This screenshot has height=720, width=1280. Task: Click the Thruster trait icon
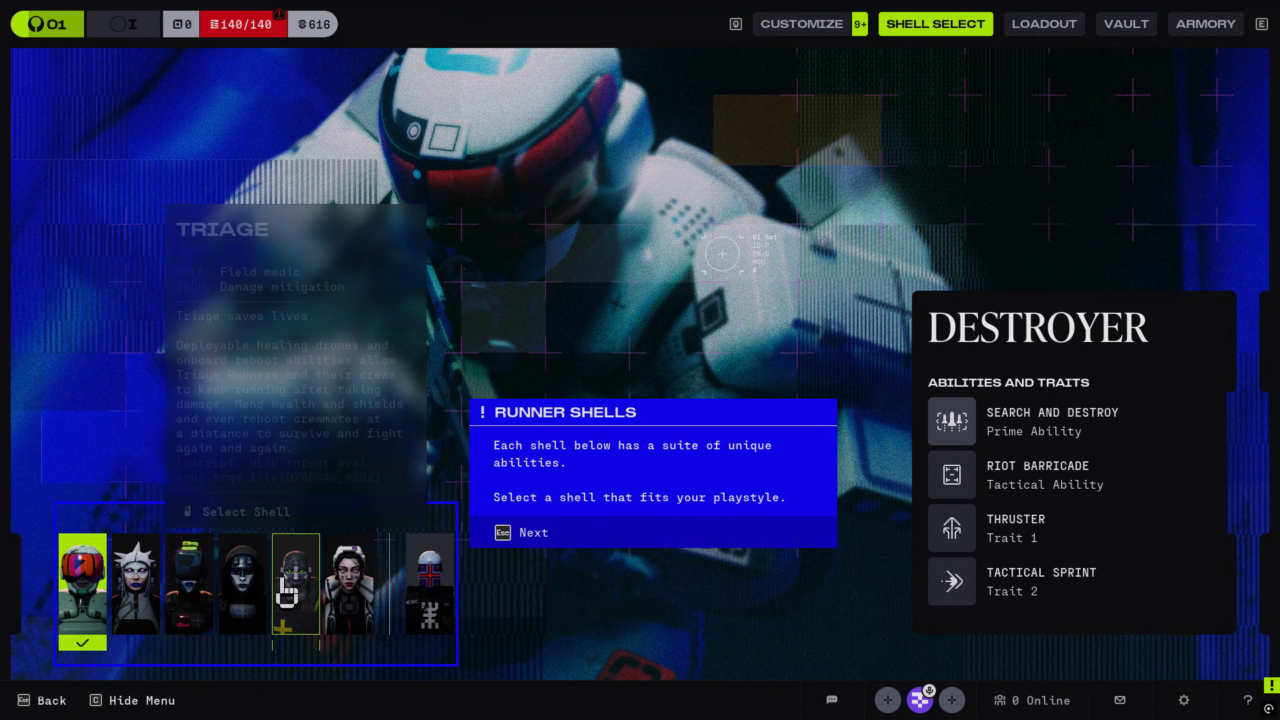[x=951, y=528]
